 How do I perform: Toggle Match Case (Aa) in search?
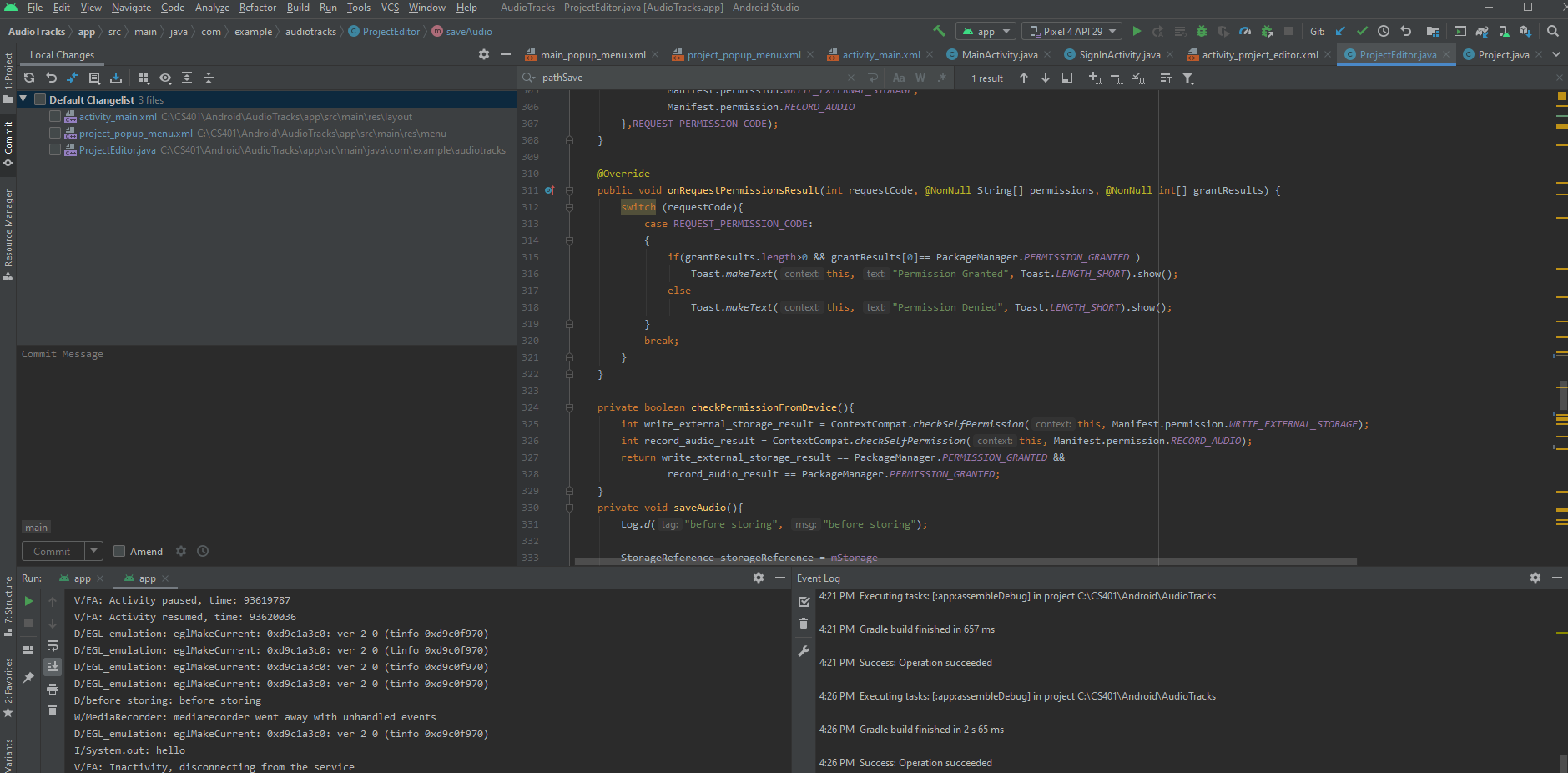pos(899,78)
